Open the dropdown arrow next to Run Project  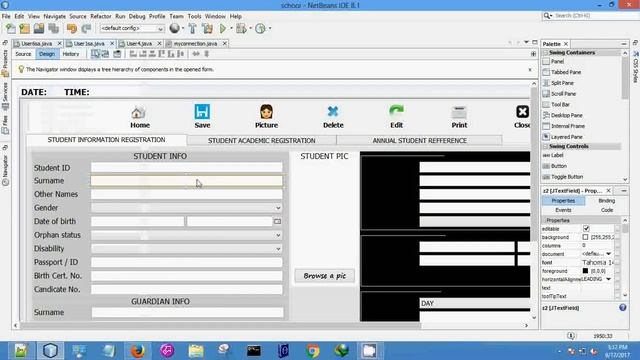[231, 29]
